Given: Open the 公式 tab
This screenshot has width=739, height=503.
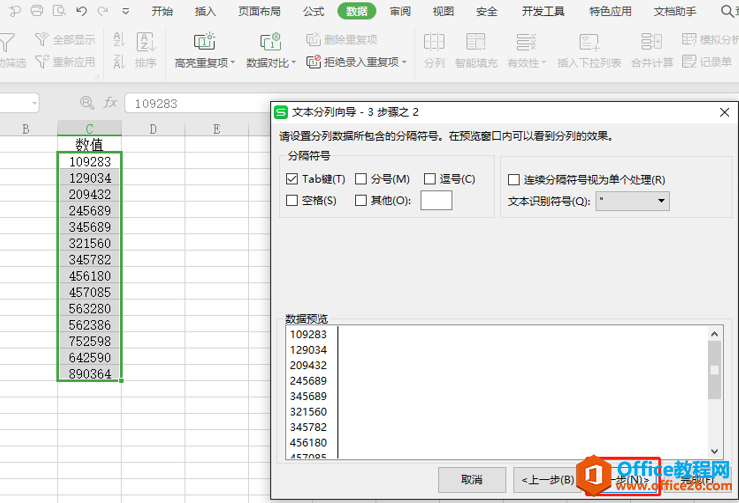Looking at the screenshot, I should 313,11.
